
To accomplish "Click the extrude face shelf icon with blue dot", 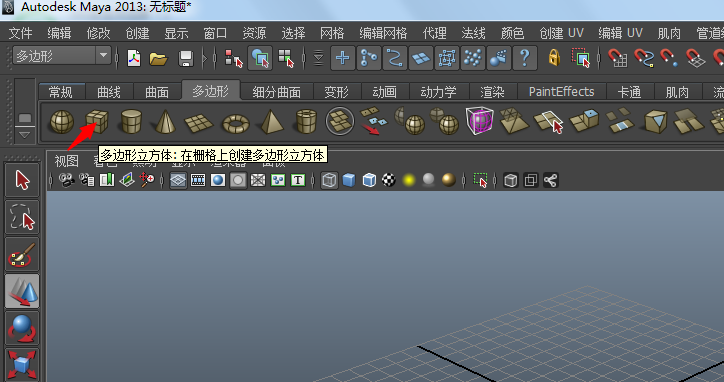I will point(584,121).
